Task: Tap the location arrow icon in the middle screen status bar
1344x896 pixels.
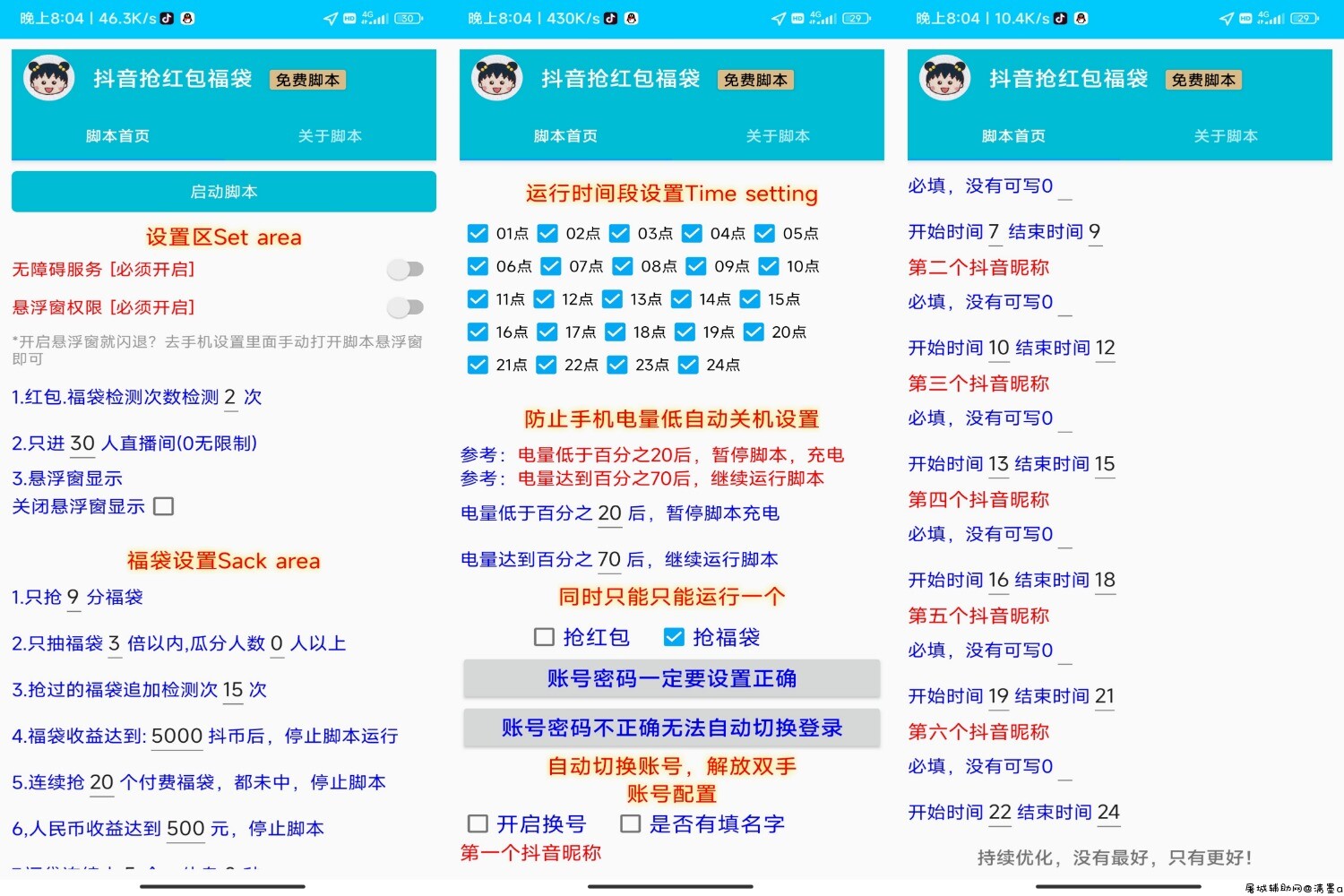Action: (x=778, y=18)
